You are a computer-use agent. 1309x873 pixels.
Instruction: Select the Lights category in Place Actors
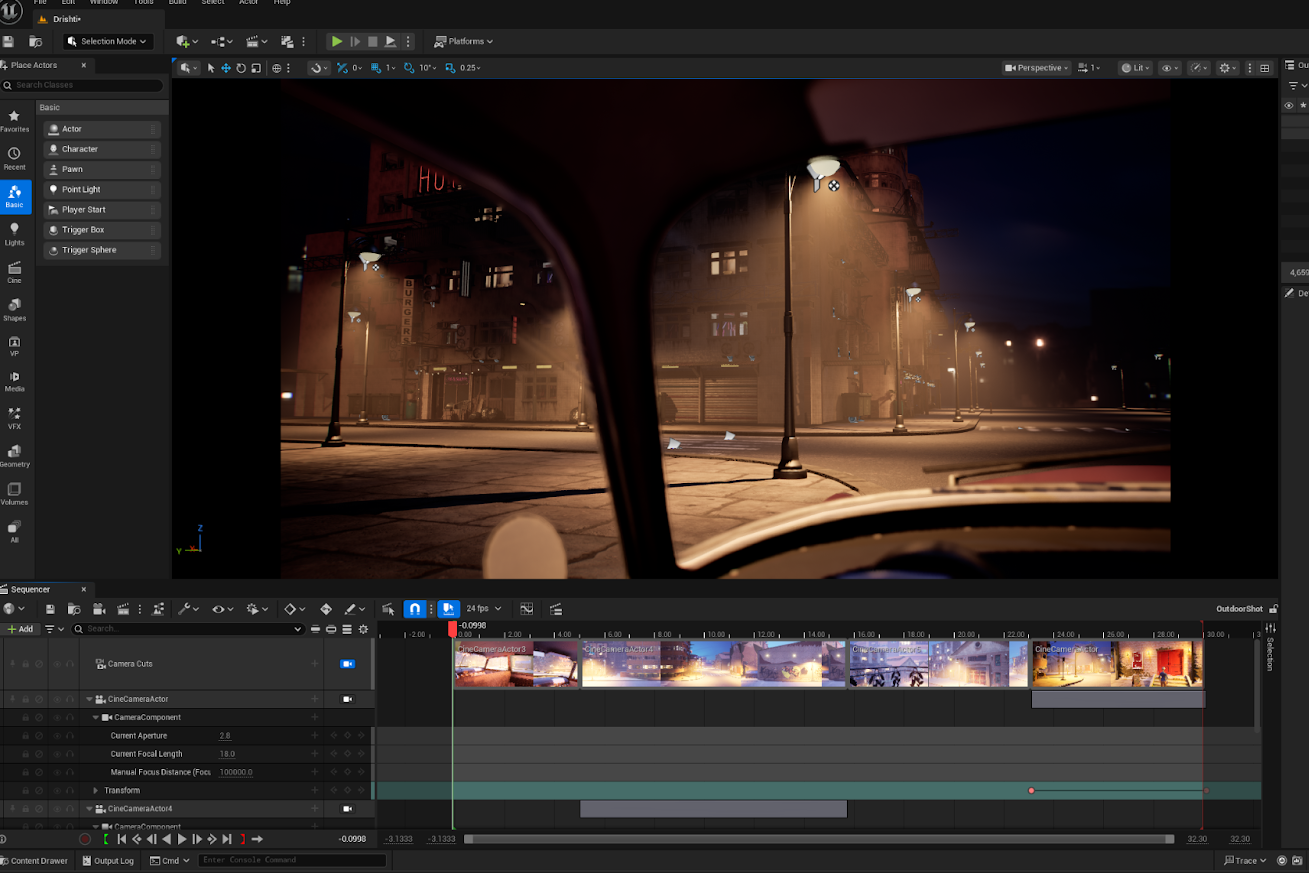pyautogui.click(x=14, y=234)
